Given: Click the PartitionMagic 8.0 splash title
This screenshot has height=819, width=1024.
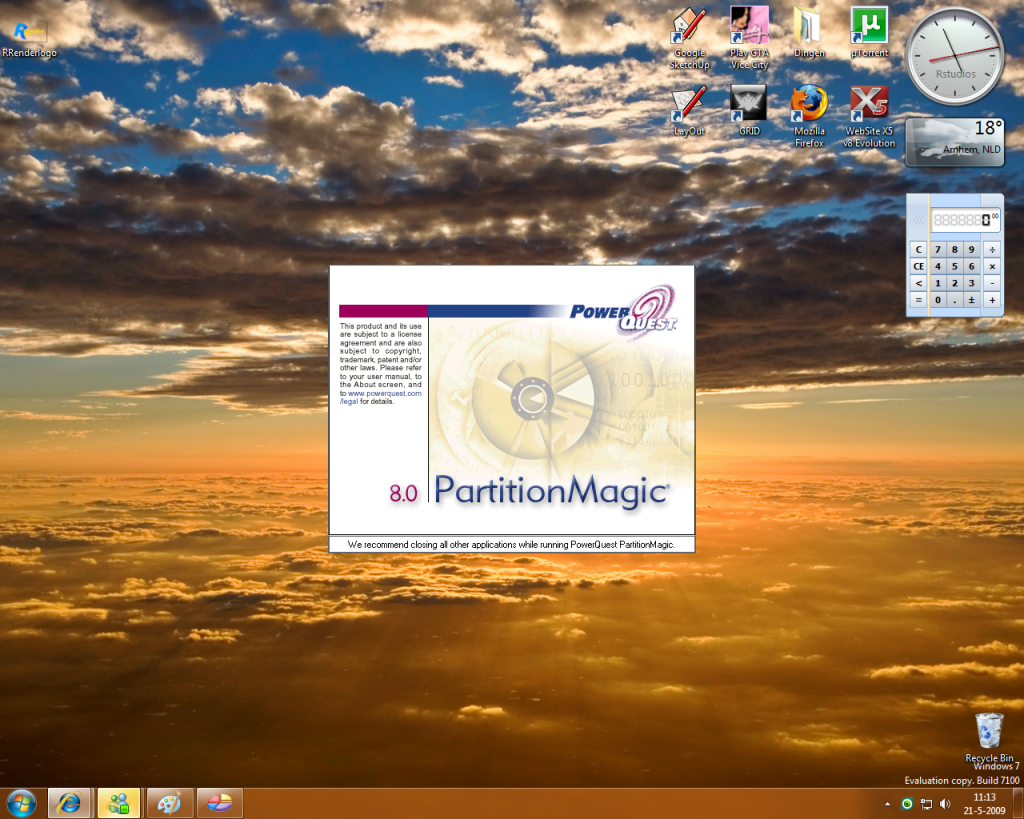Looking at the screenshot, I should 528,492.
